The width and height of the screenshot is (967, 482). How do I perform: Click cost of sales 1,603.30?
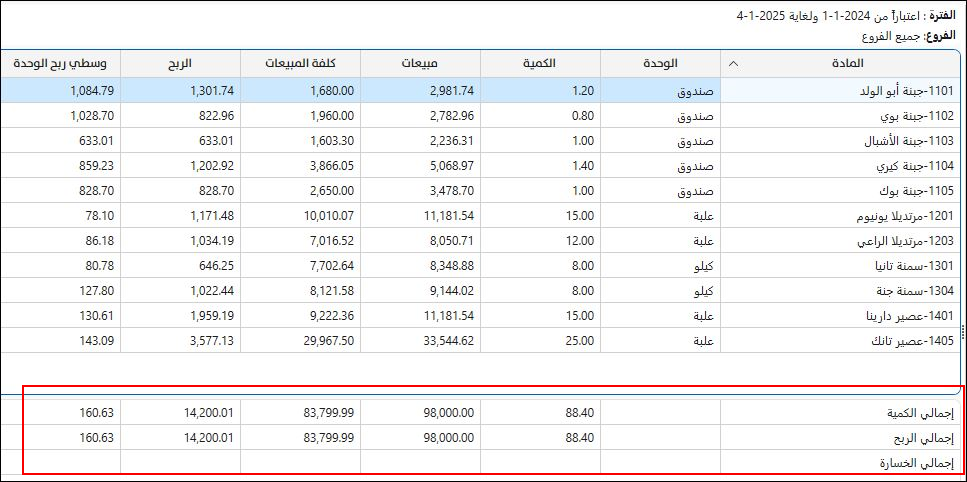click(x=334, y=141)
